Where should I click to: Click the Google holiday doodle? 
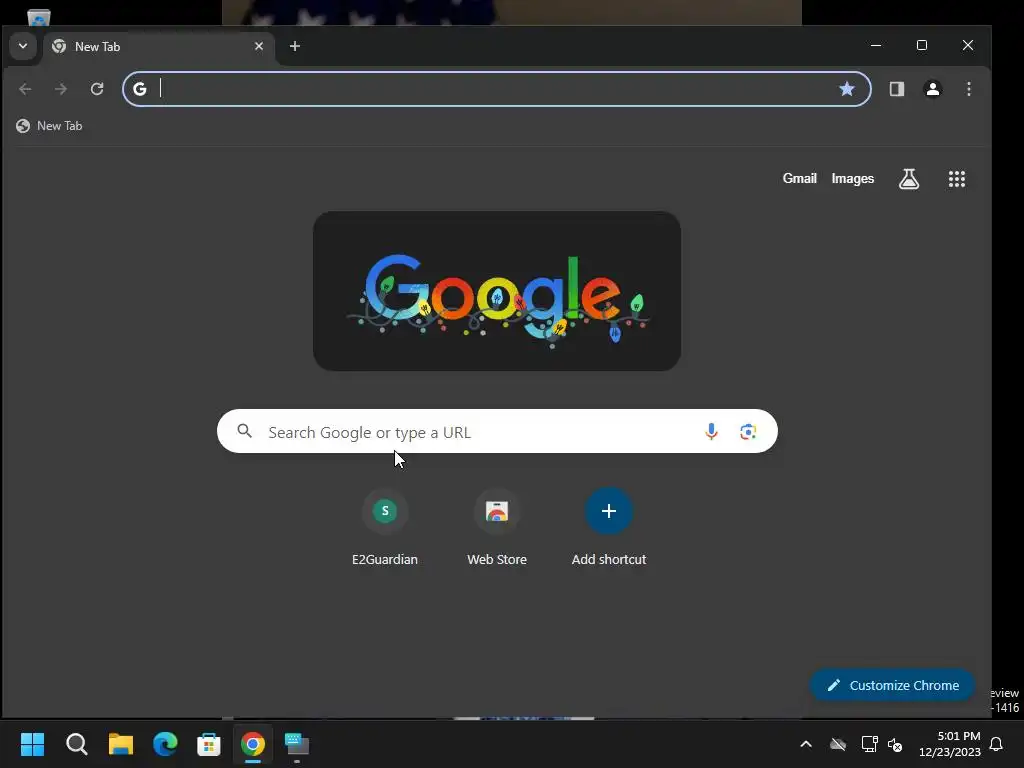497,291
